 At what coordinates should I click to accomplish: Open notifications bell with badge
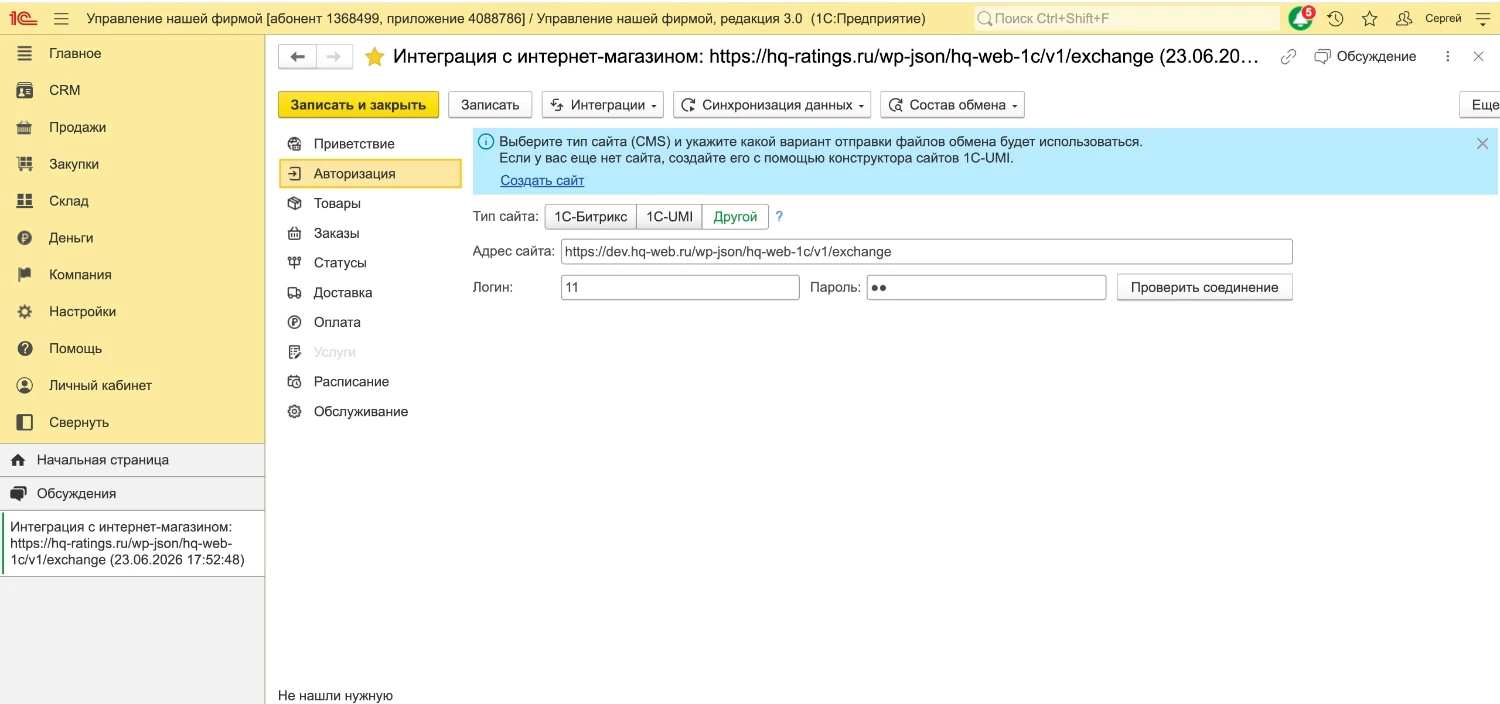pos(1301,18)
